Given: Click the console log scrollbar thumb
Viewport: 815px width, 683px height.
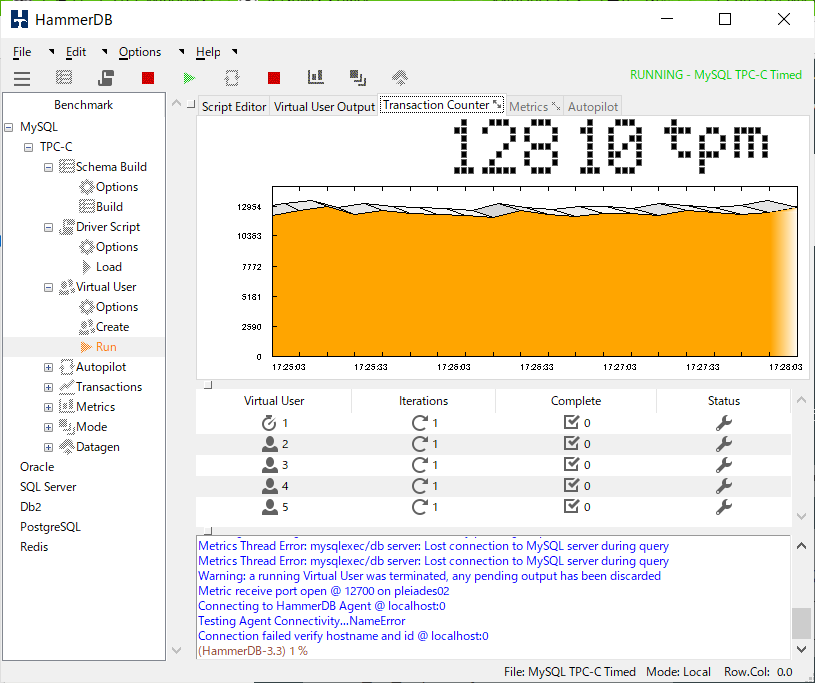Looking at the screenshot, I should pyautogui.click(x=801, y=623).
